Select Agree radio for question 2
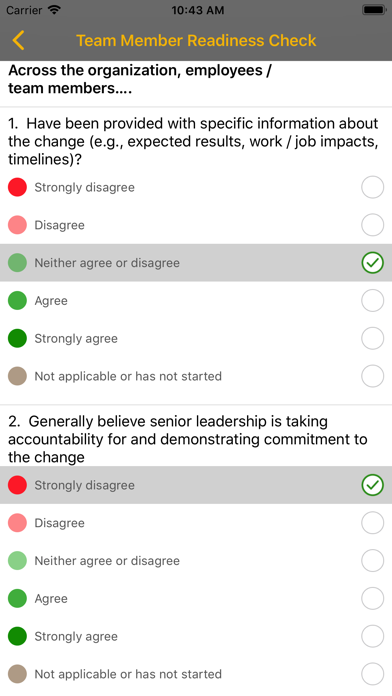 click(372, 598)
